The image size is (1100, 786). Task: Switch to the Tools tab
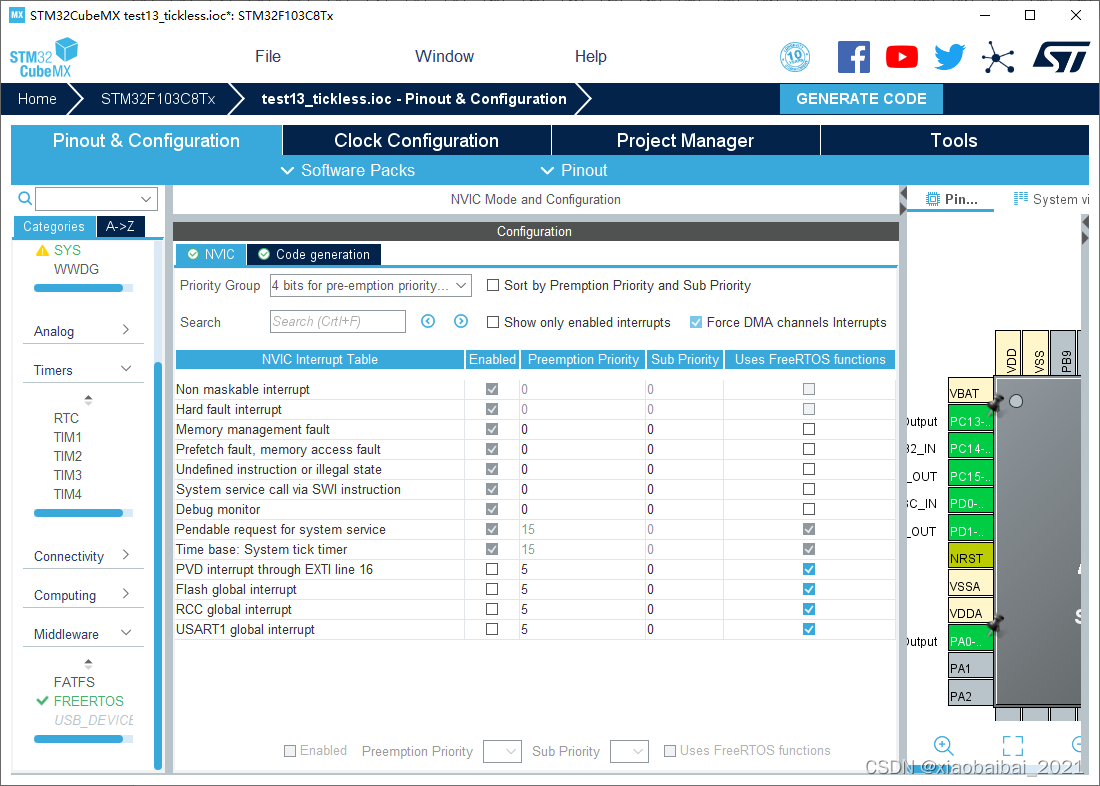tap(954, 140)
